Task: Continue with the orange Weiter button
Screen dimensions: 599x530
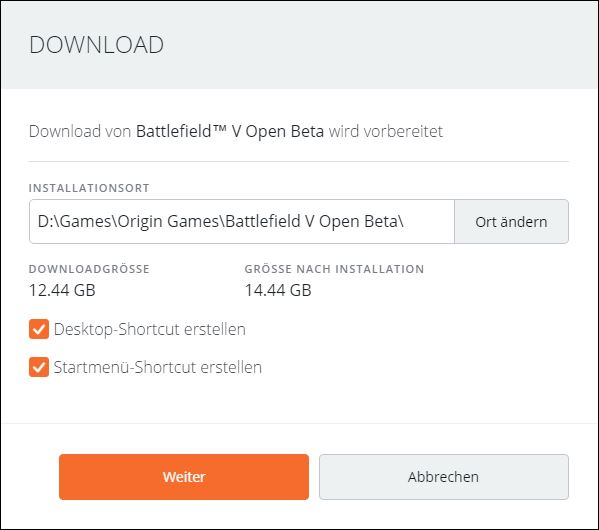Action: [184, 477]
